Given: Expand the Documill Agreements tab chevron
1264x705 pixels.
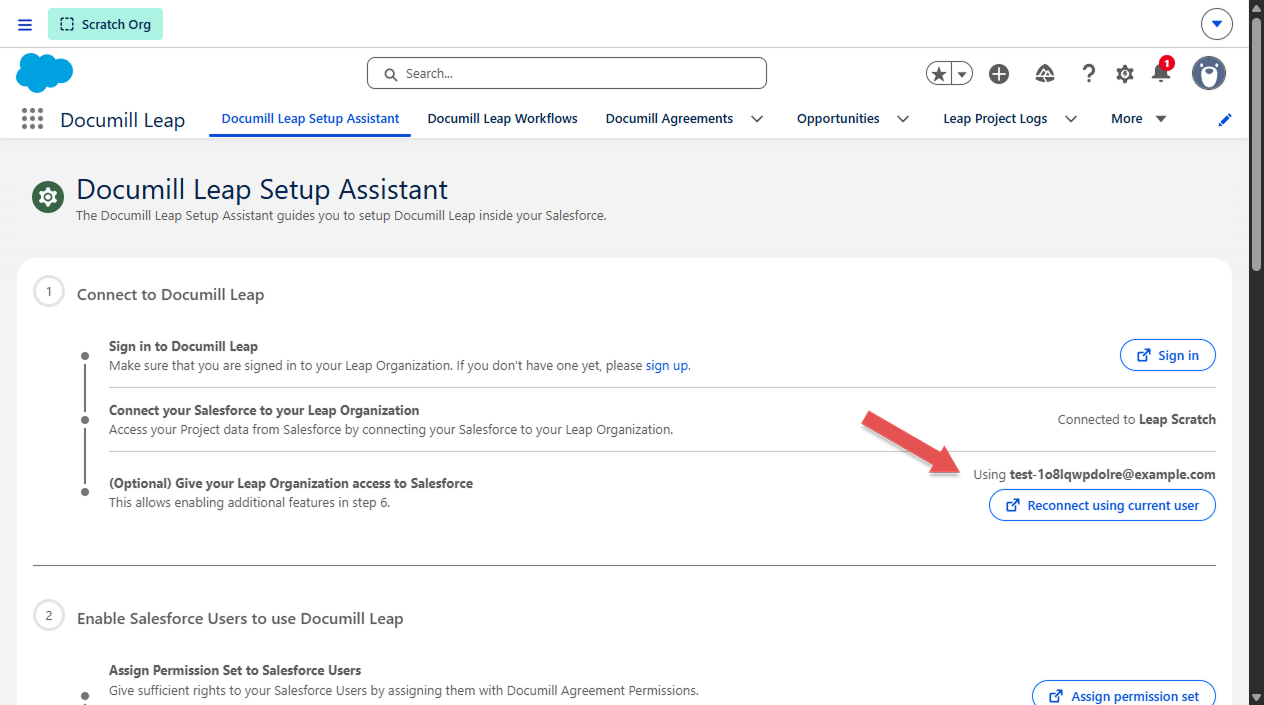Looking at the screenshot, I should tap(757, 119).
